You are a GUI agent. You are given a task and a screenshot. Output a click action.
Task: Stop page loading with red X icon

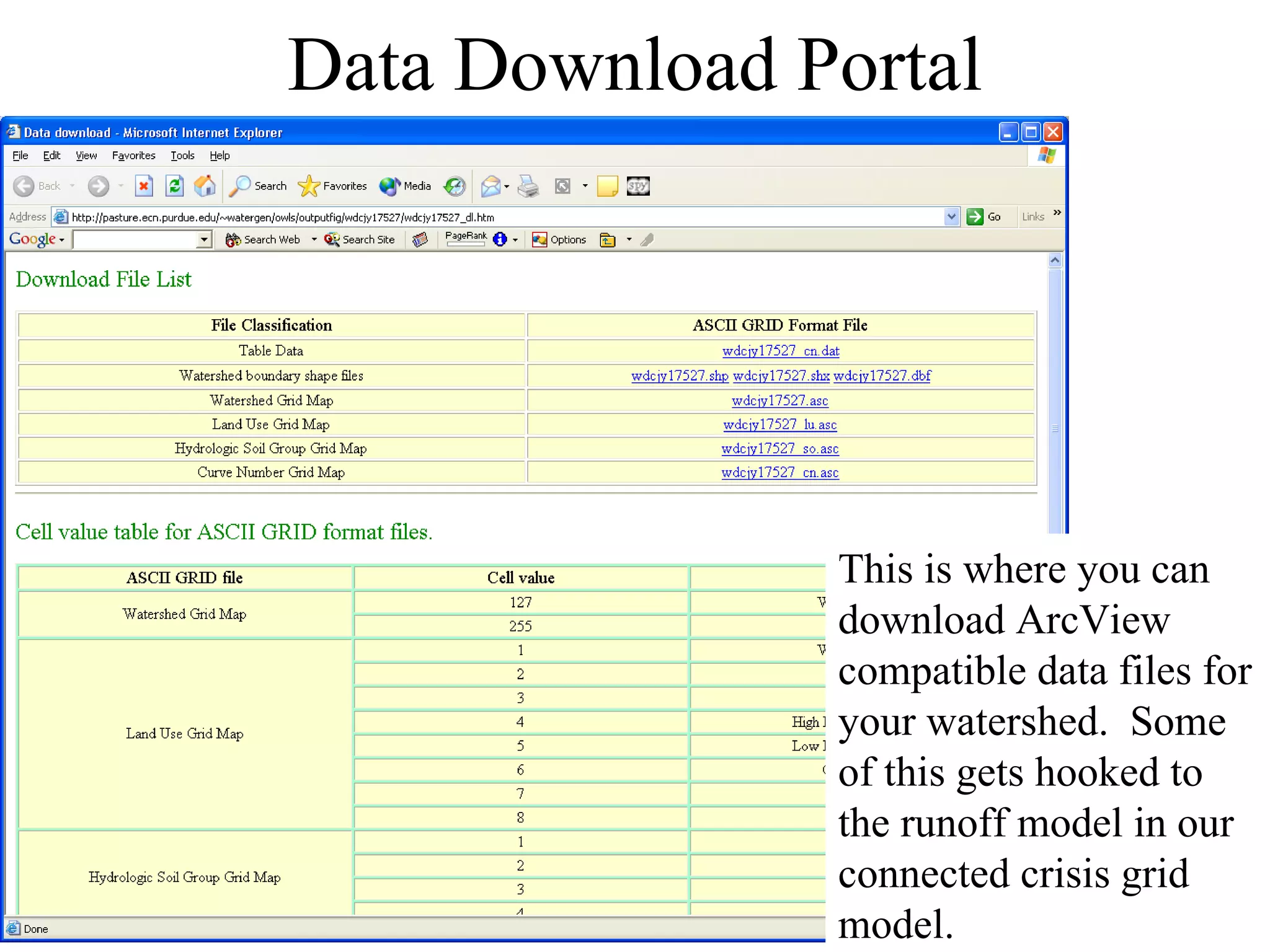tap(144, 186)
